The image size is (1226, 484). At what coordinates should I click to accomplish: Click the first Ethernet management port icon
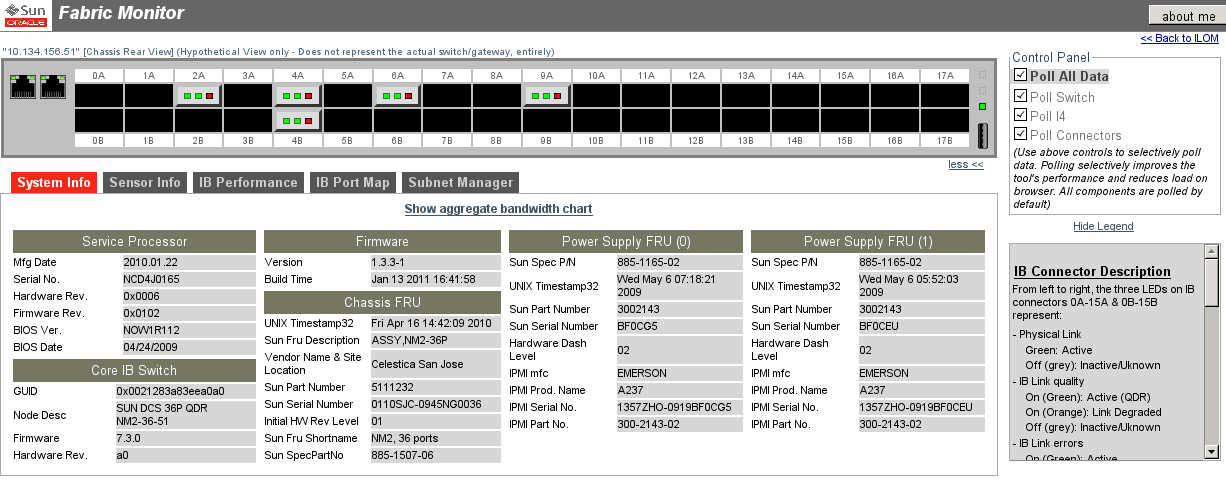(x=22, y=86)
